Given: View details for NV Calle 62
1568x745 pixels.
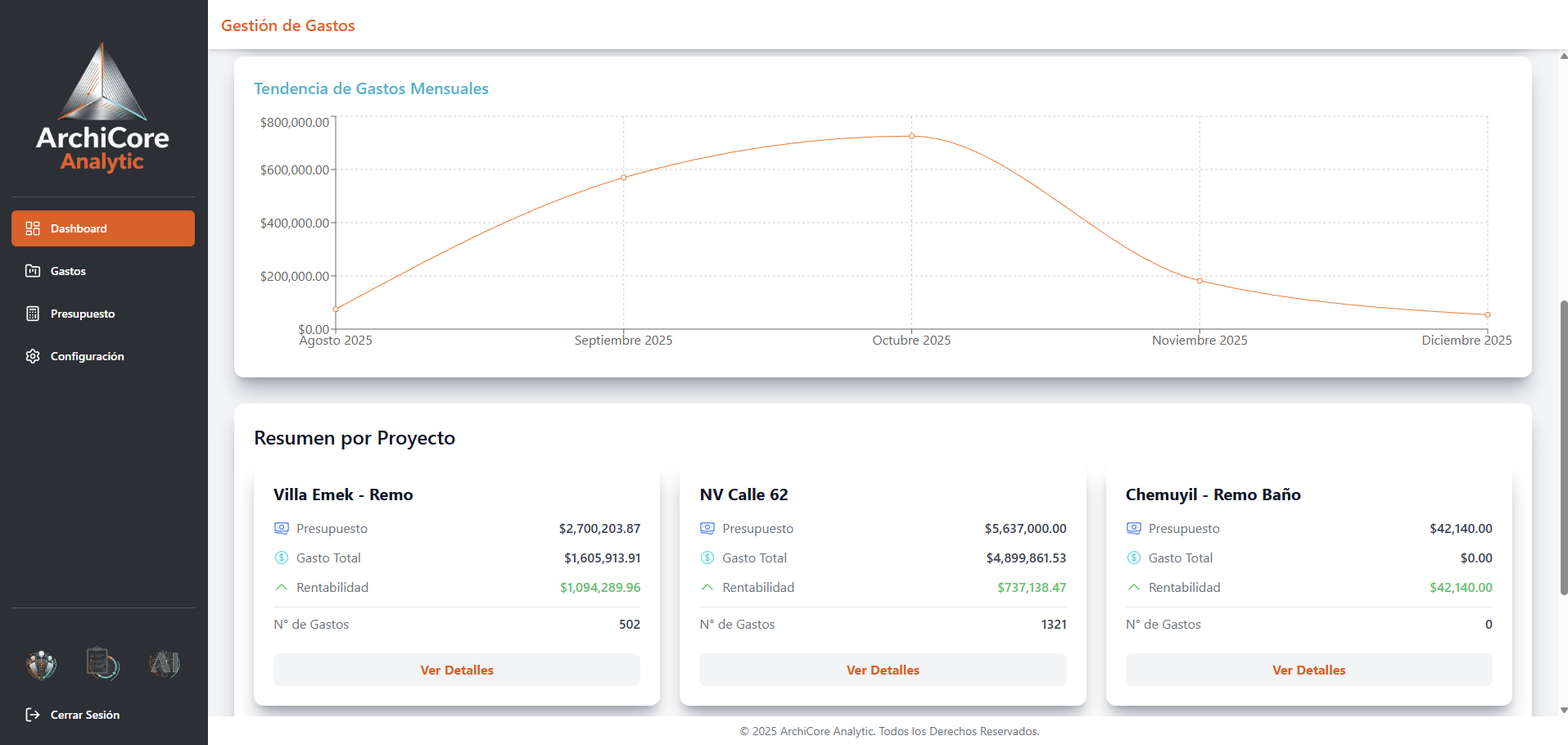Looking at the screenshot, I should click(883, 670).
